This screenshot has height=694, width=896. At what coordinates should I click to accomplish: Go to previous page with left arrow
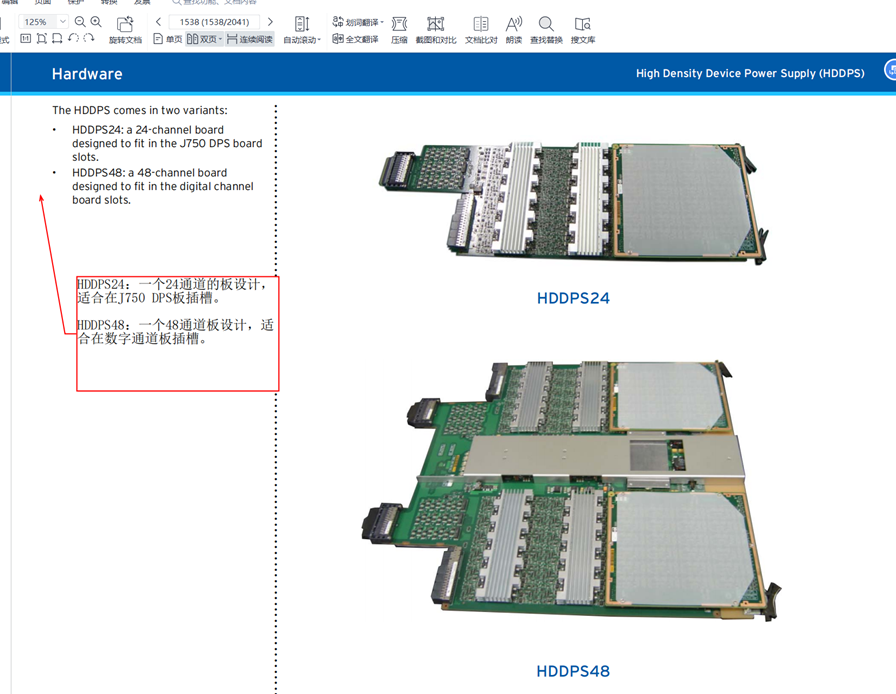click(157, 21)
